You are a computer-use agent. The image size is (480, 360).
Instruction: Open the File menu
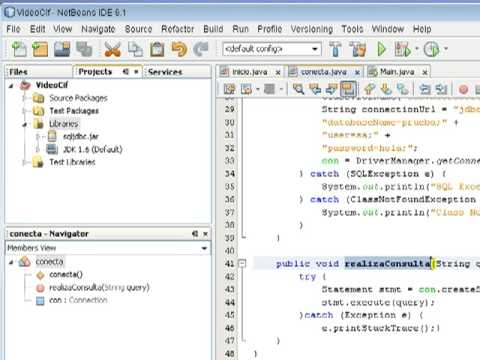(13, 29)
